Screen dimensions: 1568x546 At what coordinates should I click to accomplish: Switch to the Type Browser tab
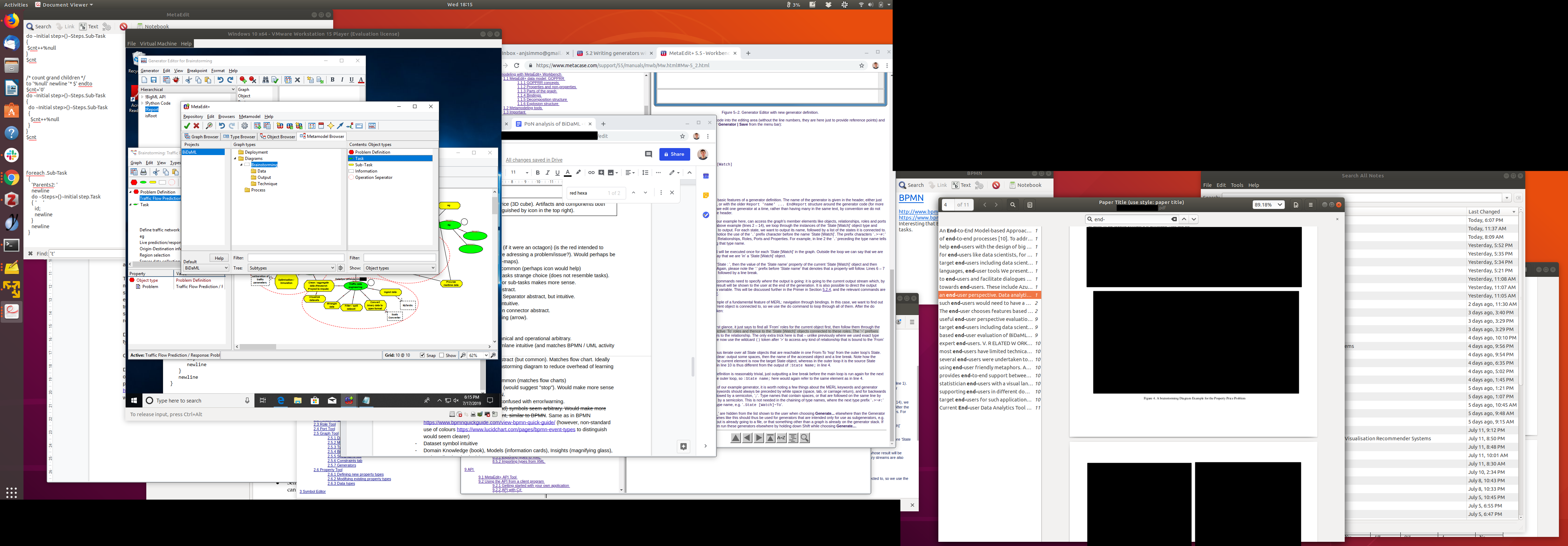(x=239, y=137)
